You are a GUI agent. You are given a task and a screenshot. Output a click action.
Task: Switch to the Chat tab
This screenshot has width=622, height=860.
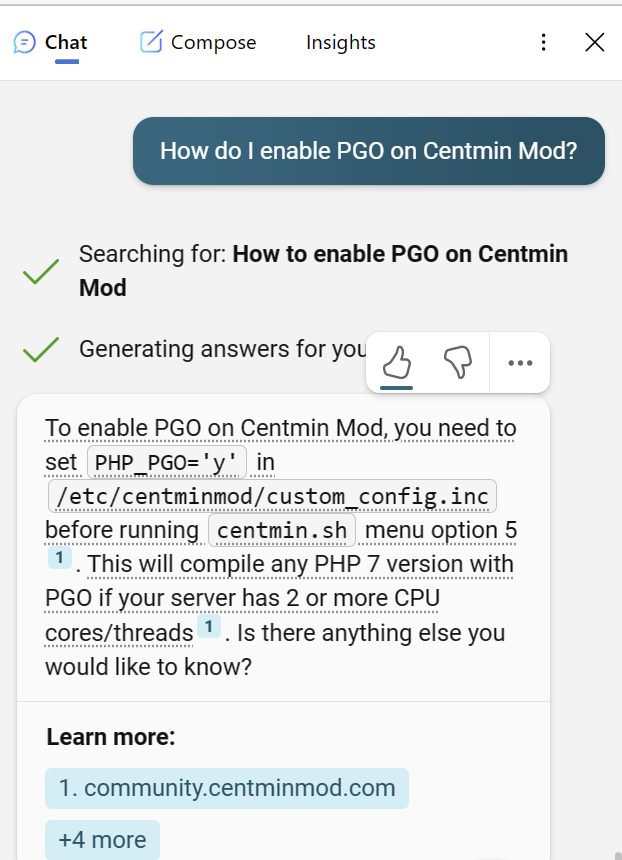[x=50, y=42]
